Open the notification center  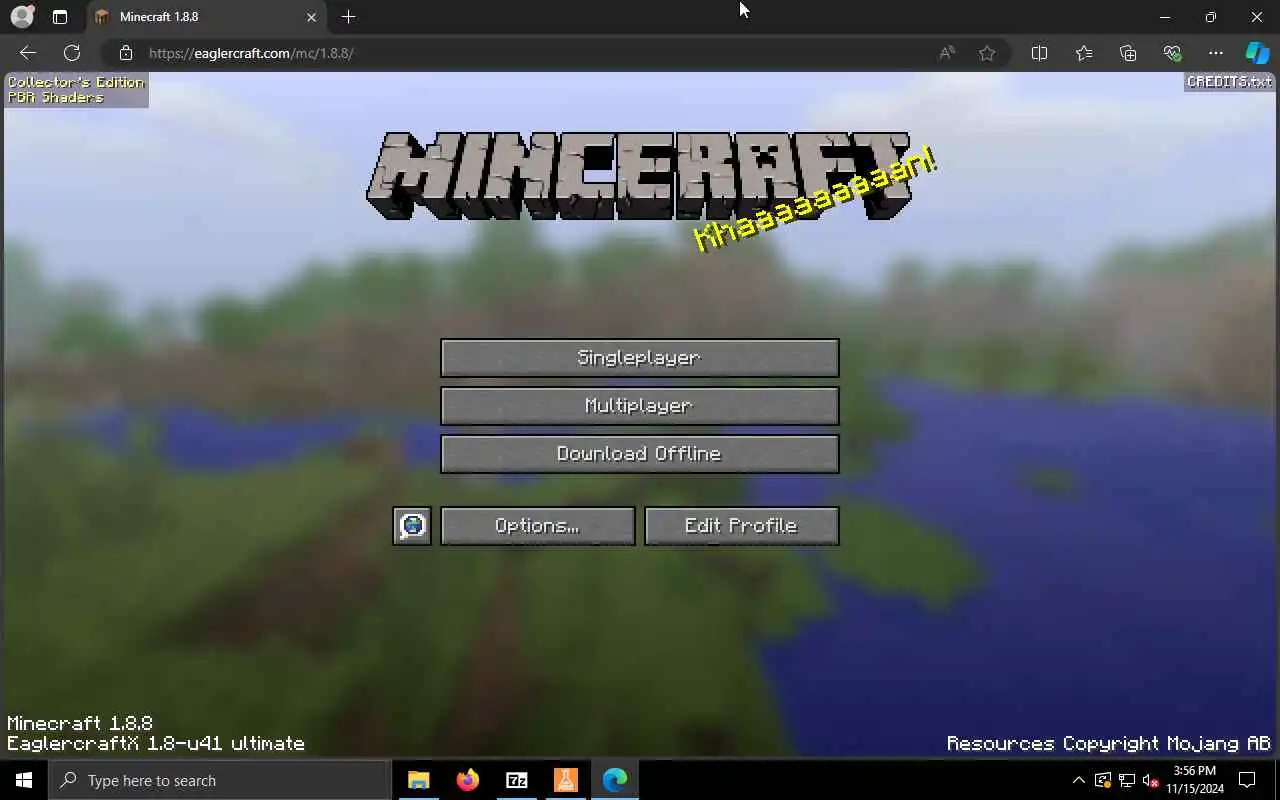point(1247,780)
